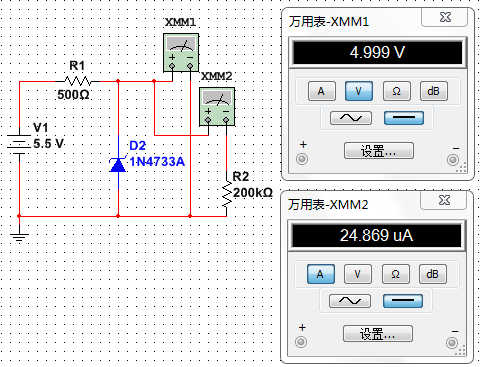481x367 pixels.
Task: Open XMM2 settings with 设置 button
Action: point(378,334)
